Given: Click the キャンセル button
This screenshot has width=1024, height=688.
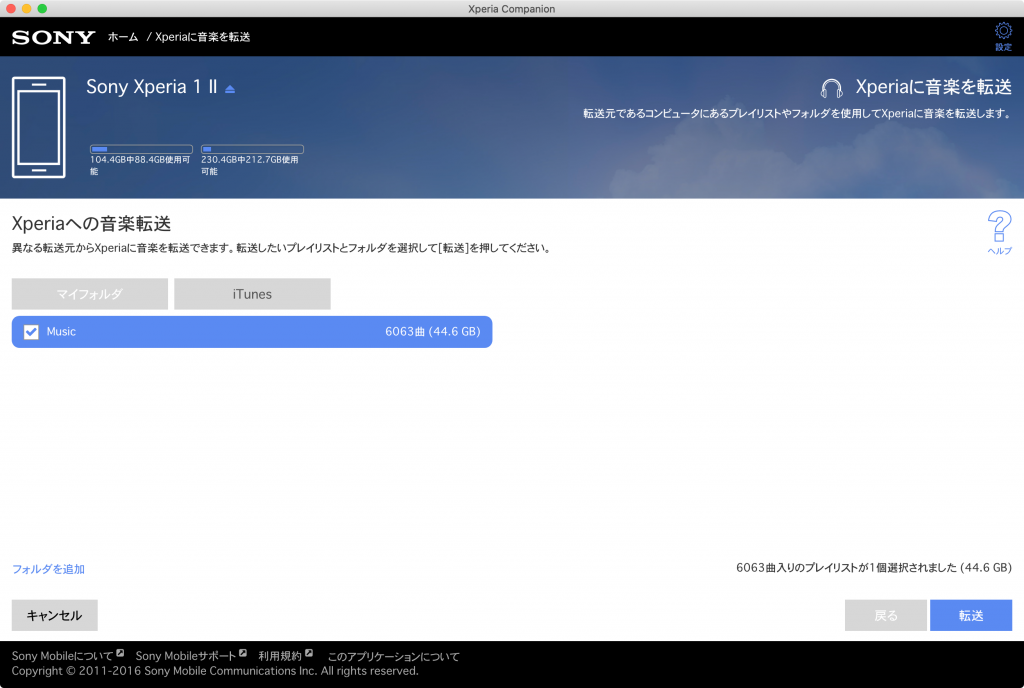Looking at the screenshot, I should coord(54,616).
